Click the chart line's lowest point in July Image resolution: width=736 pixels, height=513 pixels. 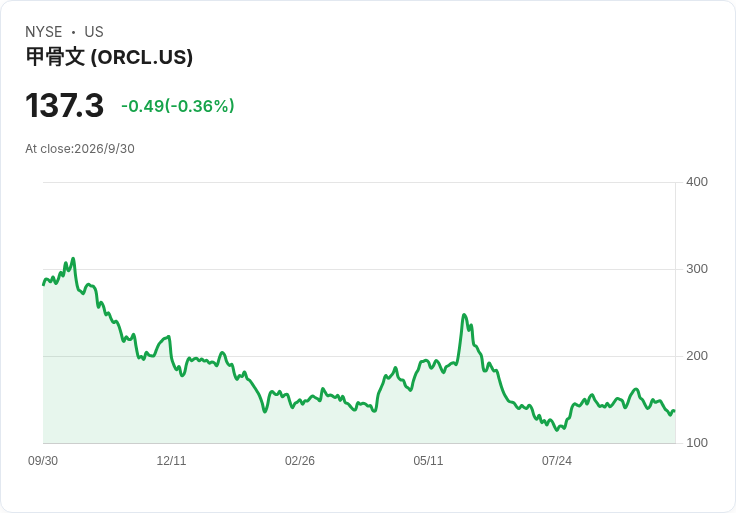[557, 430]
